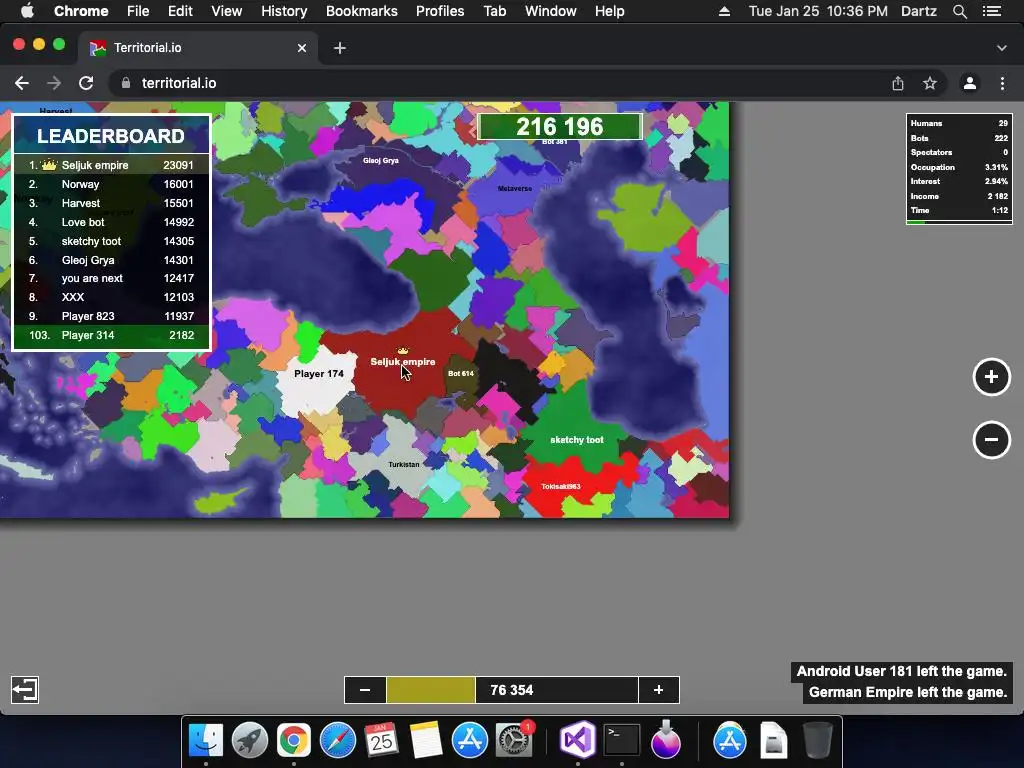Click the territorial.io address bar

[x=503, y=83]
